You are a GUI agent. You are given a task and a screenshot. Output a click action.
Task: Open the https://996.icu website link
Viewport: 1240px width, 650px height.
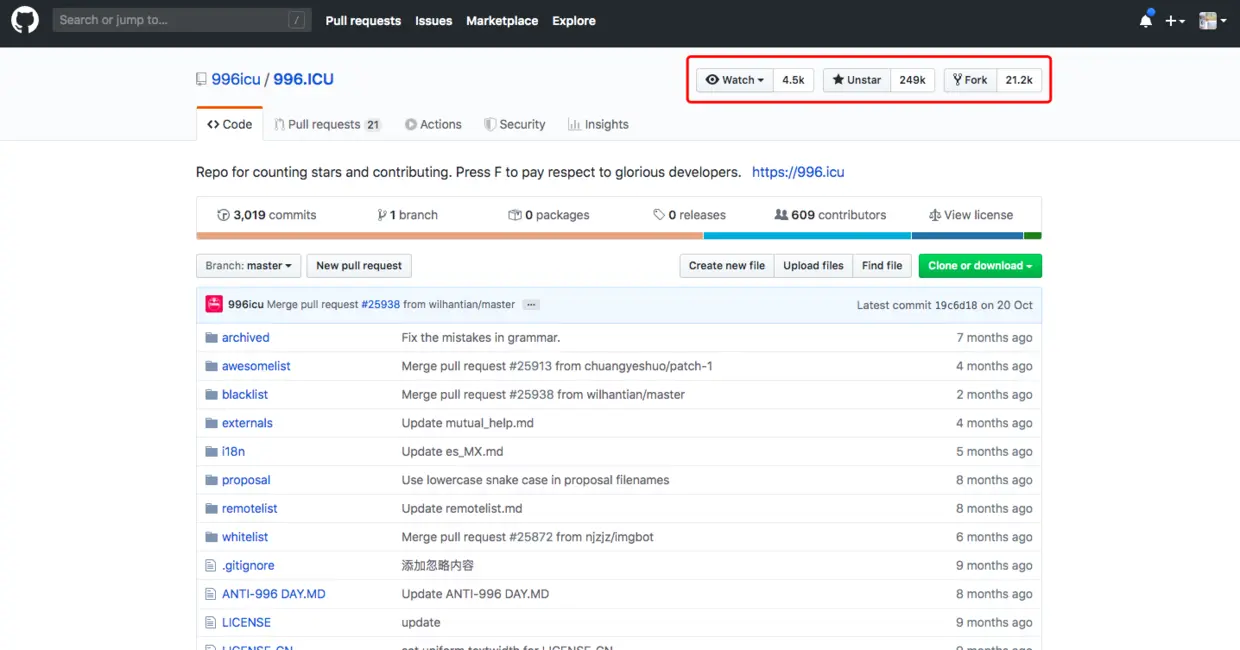(x=798, y=172)
